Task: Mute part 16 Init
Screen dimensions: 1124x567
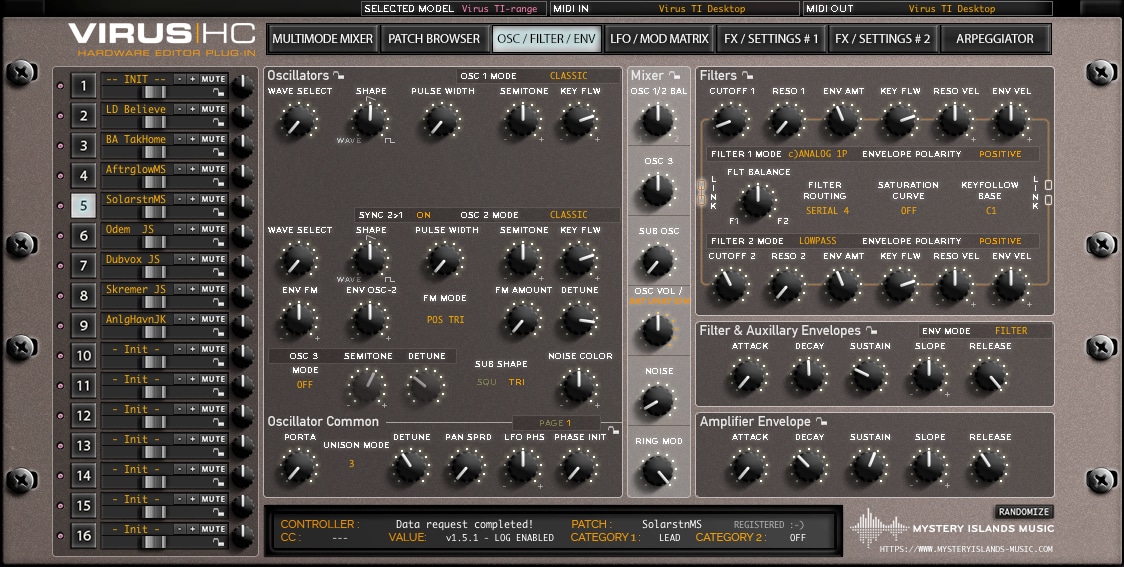Action: pyautogui.click(x=214, y=529)
